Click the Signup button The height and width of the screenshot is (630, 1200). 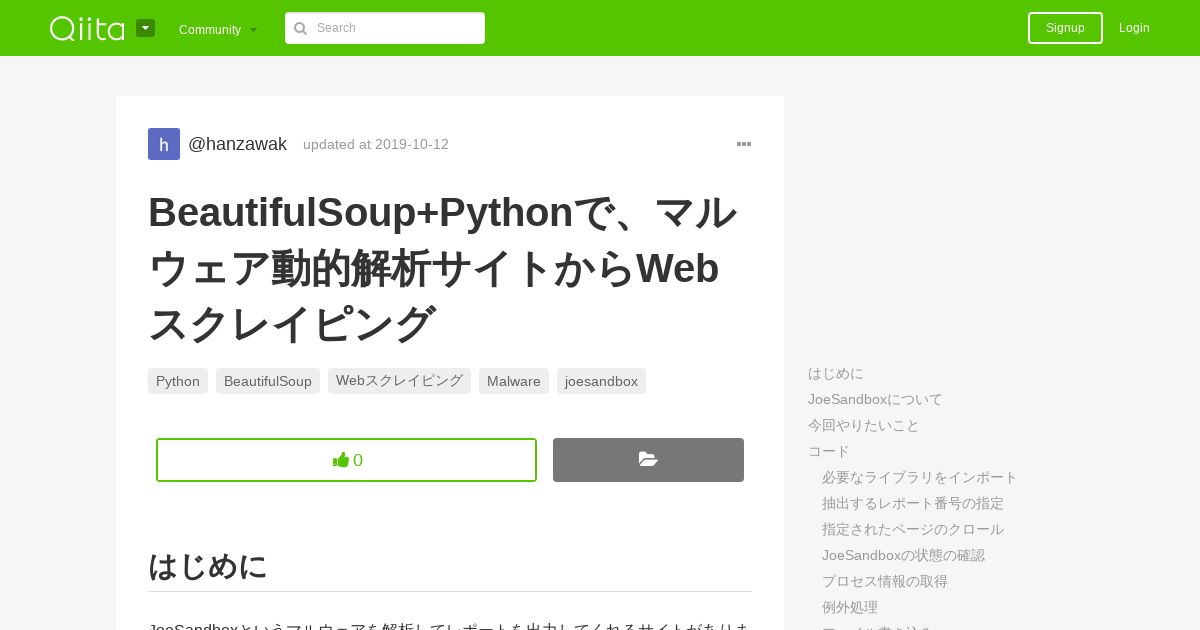[1065, 28]
